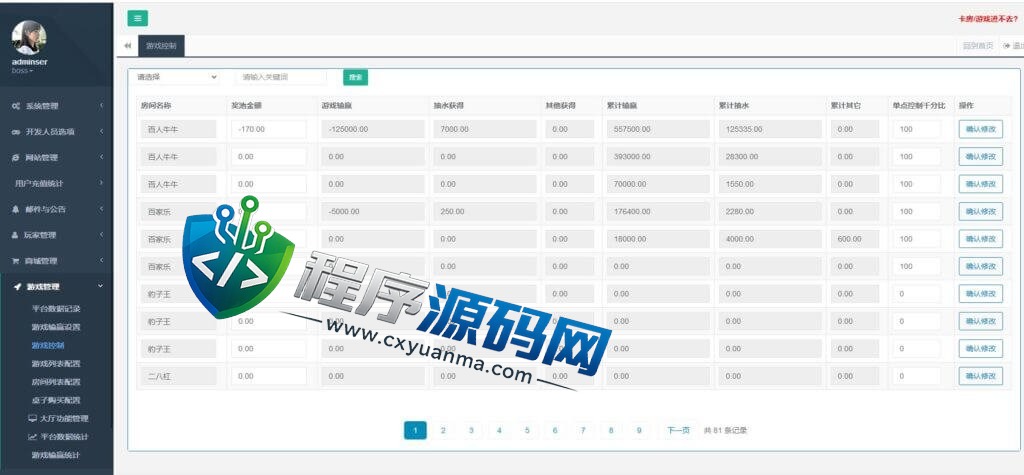Click the monitor icon for 大厅功能管理

click(33, 418)
